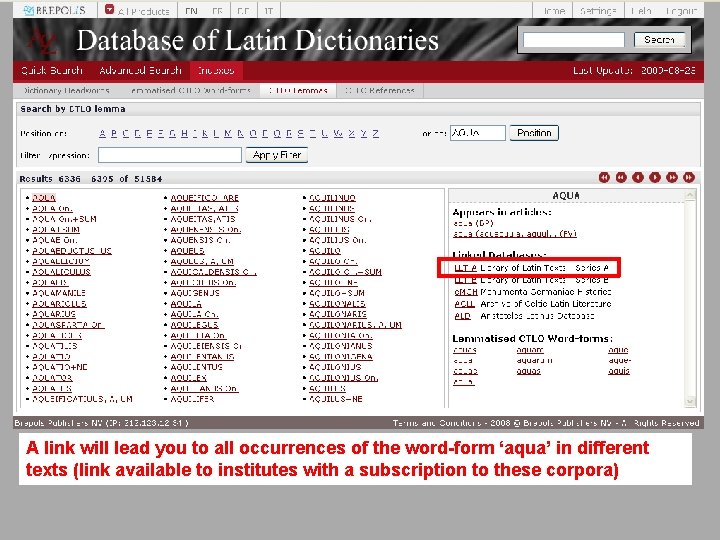Click the 'AQUAMANILE' list entry
Image resolution: width=720 pixels, height=540 pixels.
(x=59, y=293)
